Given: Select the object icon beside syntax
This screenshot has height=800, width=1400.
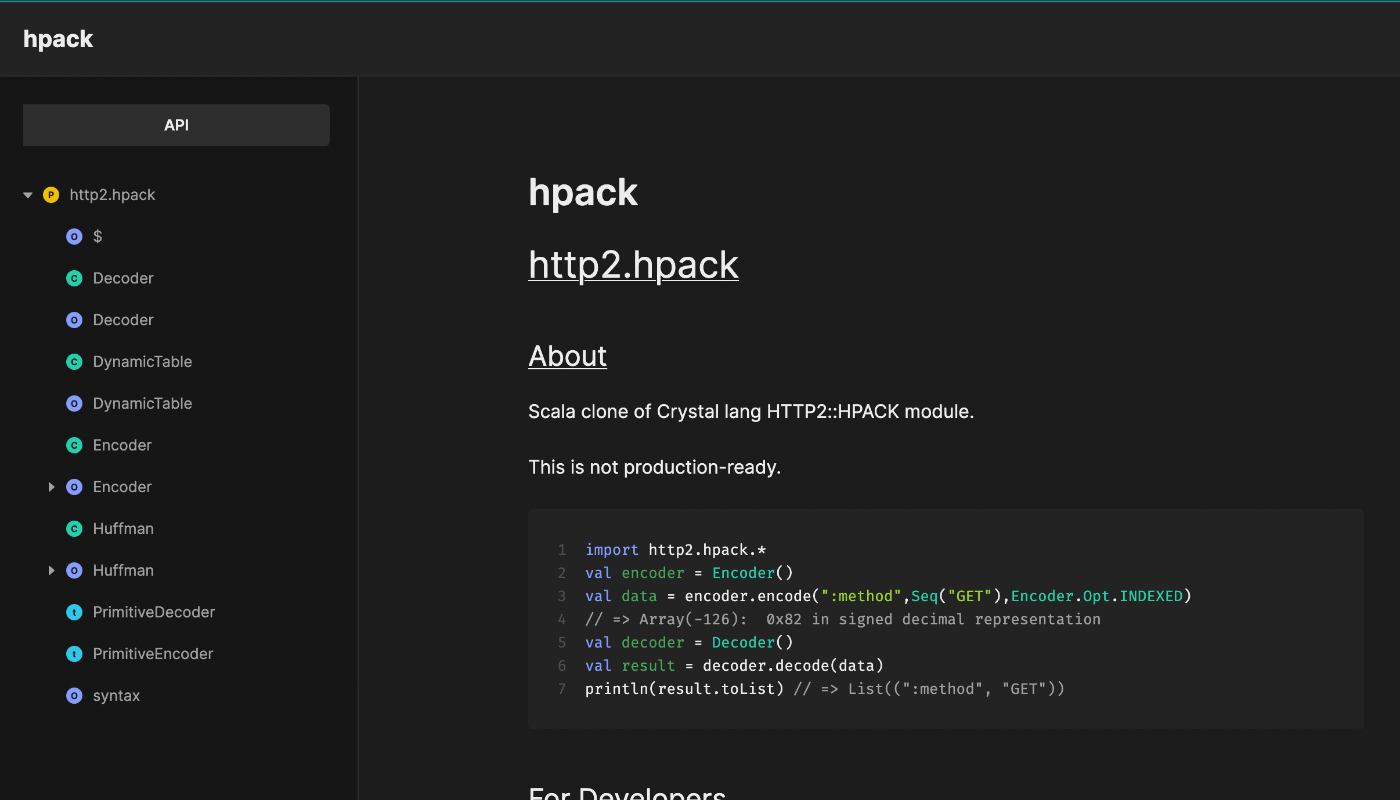Looking at the screenshot, I should point(74,695).
